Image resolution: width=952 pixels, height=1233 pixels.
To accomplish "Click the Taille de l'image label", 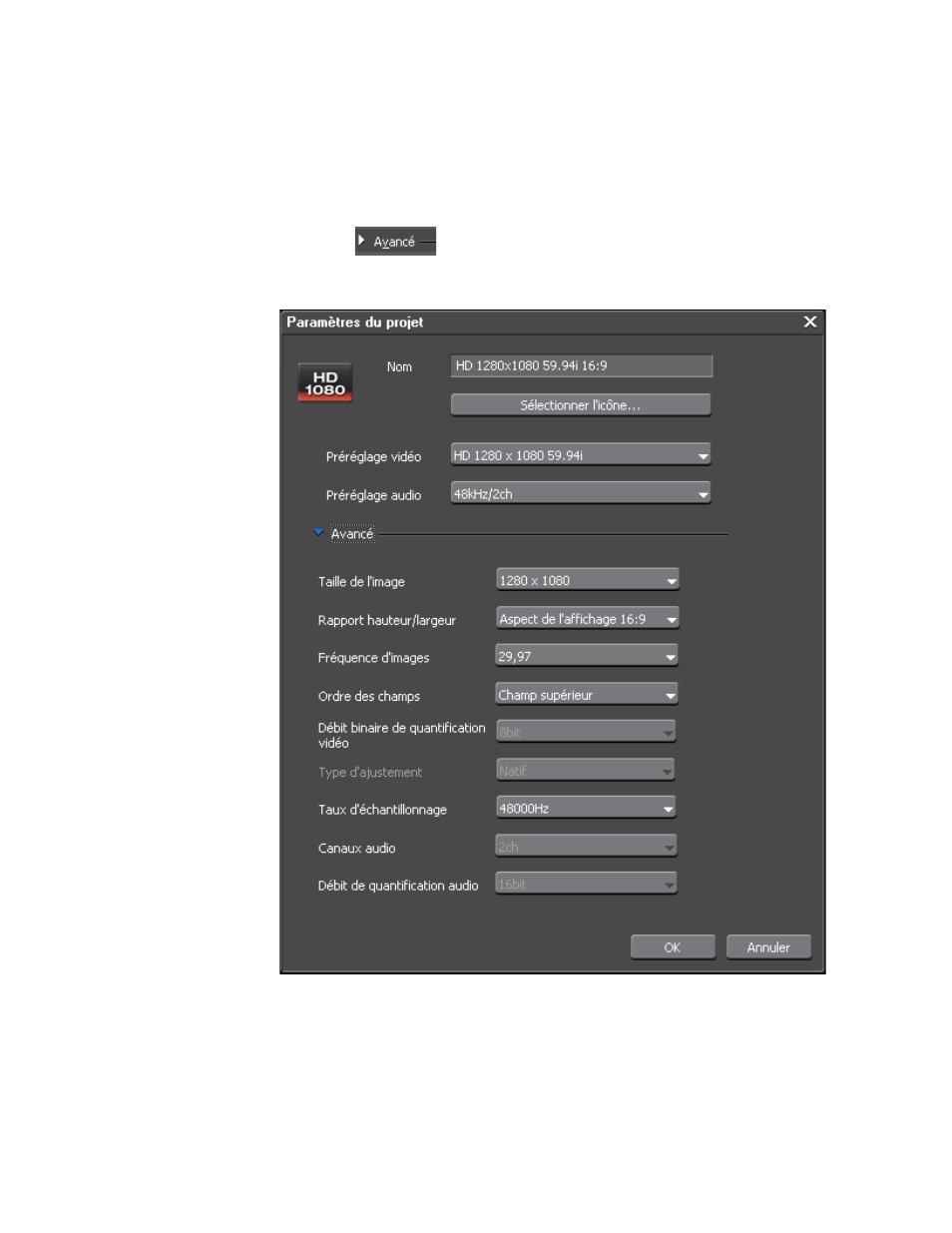I will 361,582.
